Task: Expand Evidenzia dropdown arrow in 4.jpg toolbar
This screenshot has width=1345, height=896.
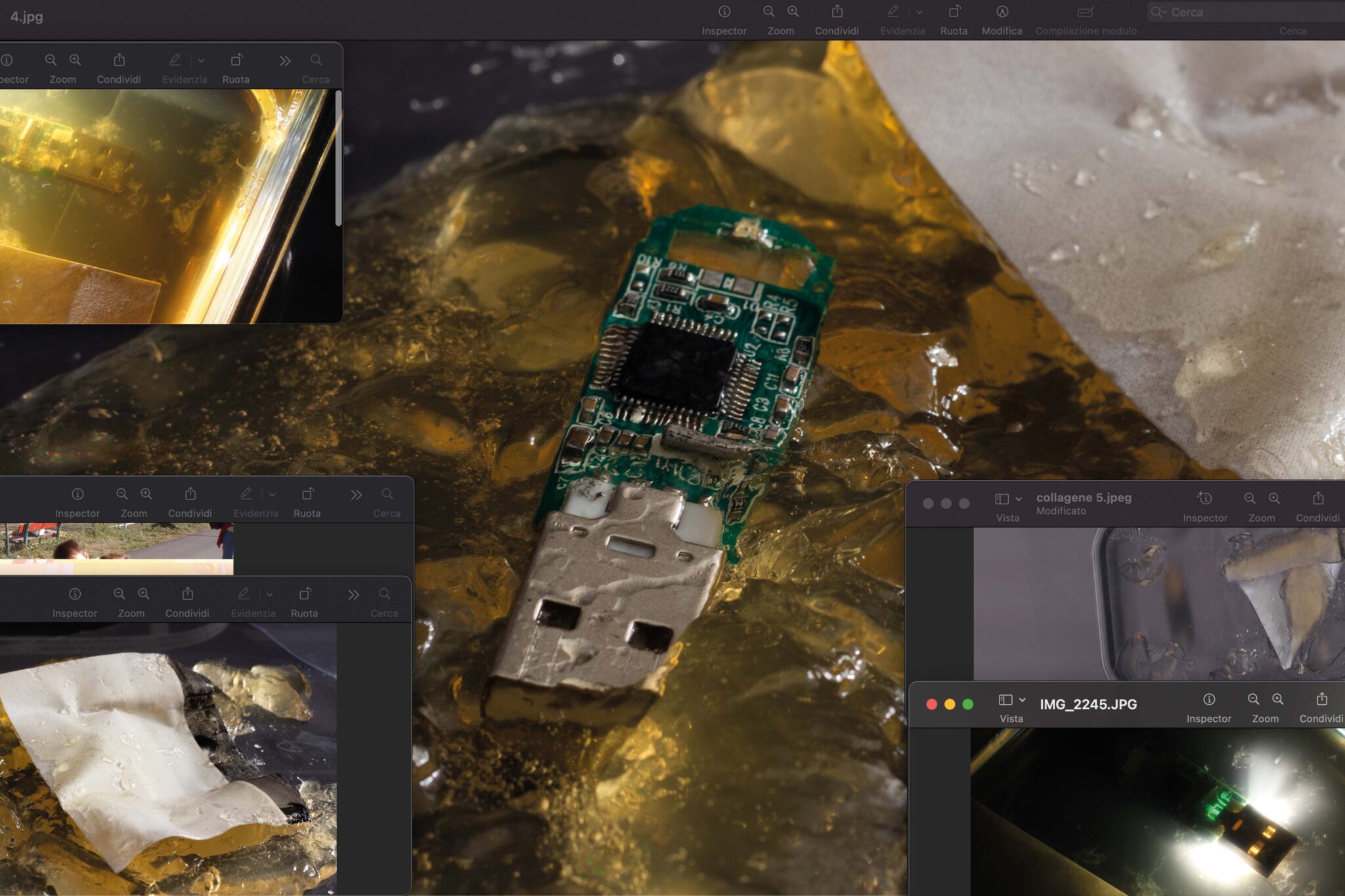Action: pyautogui.click(x=919, y=12)
